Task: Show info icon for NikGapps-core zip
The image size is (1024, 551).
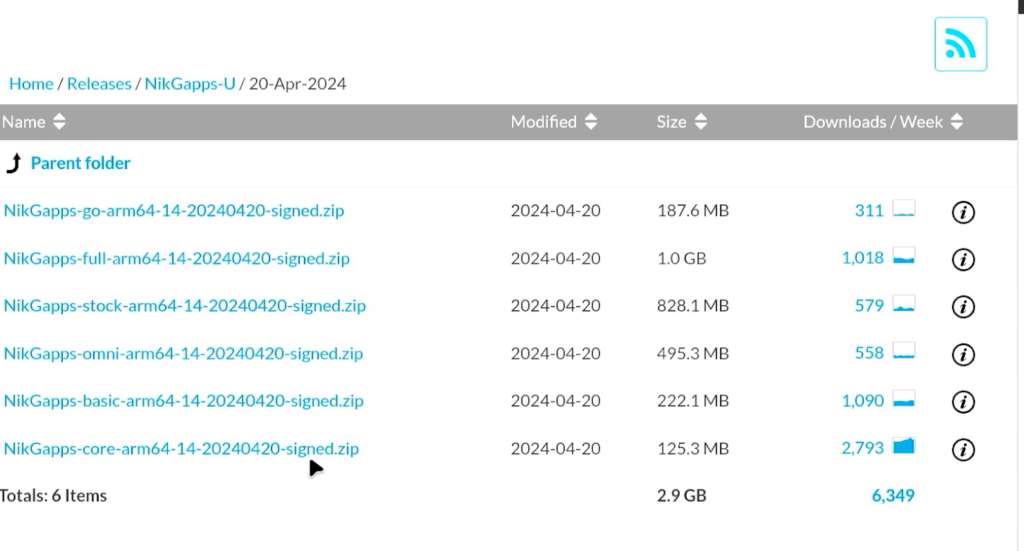Action: [962, 449]
